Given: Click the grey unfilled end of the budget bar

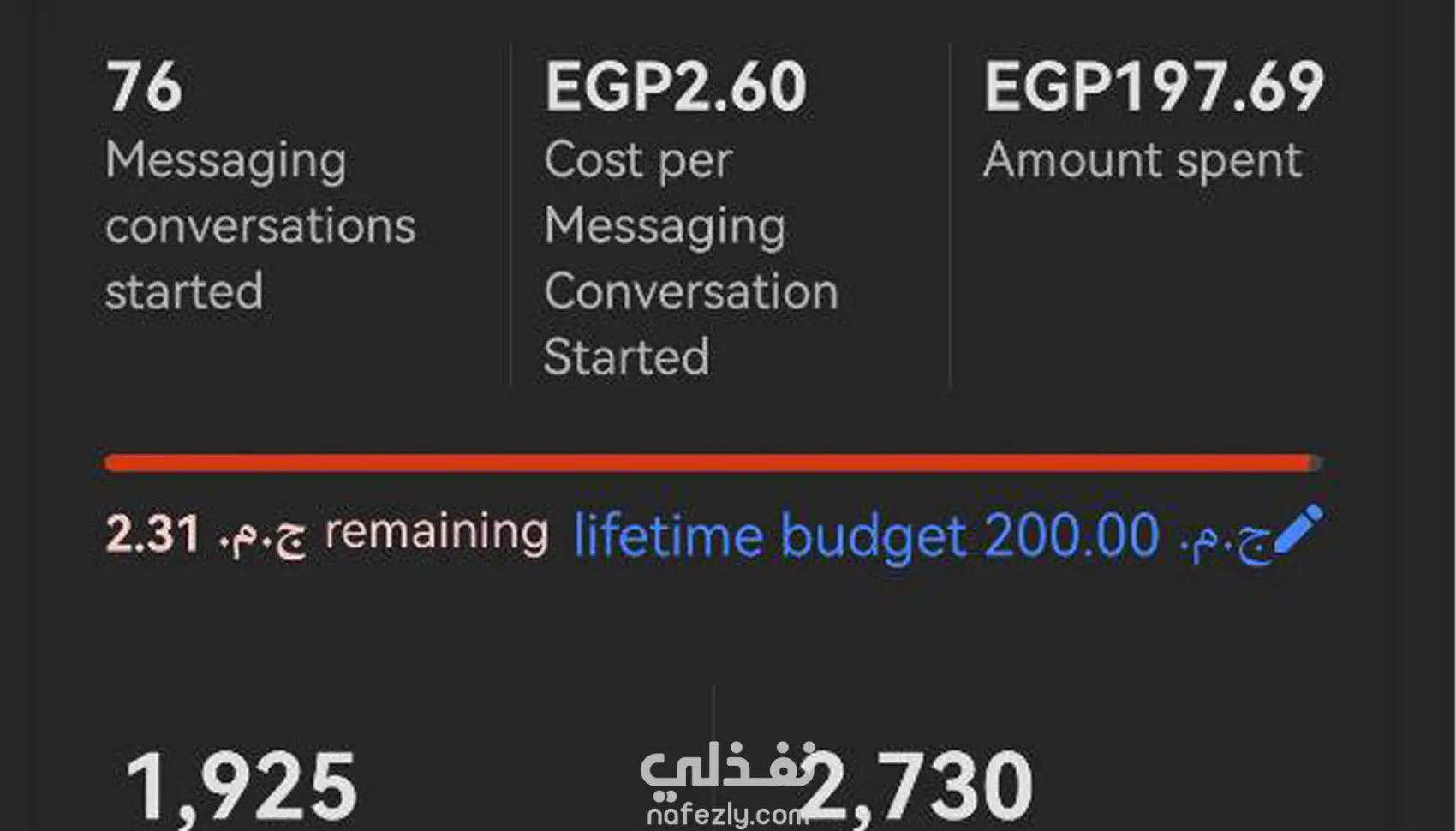Looking at the screenshot, I should pyautogui.click(x=1317, y=463).
